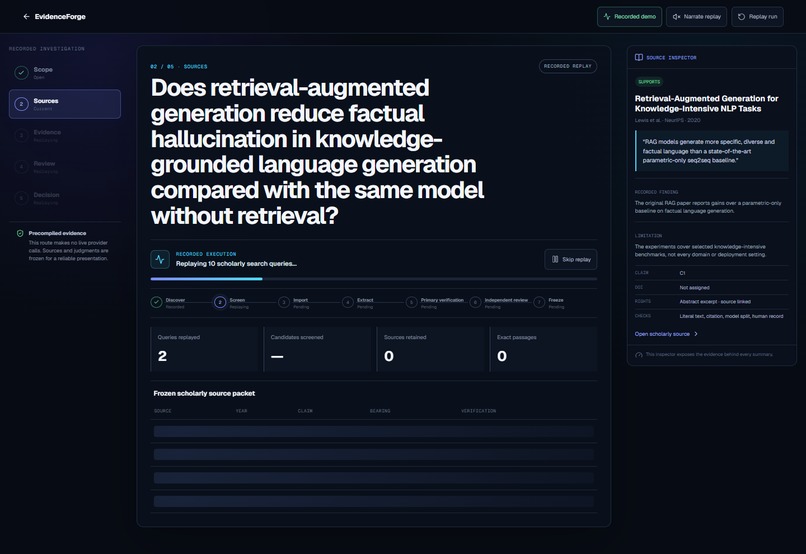This screenshot has width=806, height=554.
Task: Click the number 2 circle beside Sources
Action: pyautogui.click(x=21, y=104)
